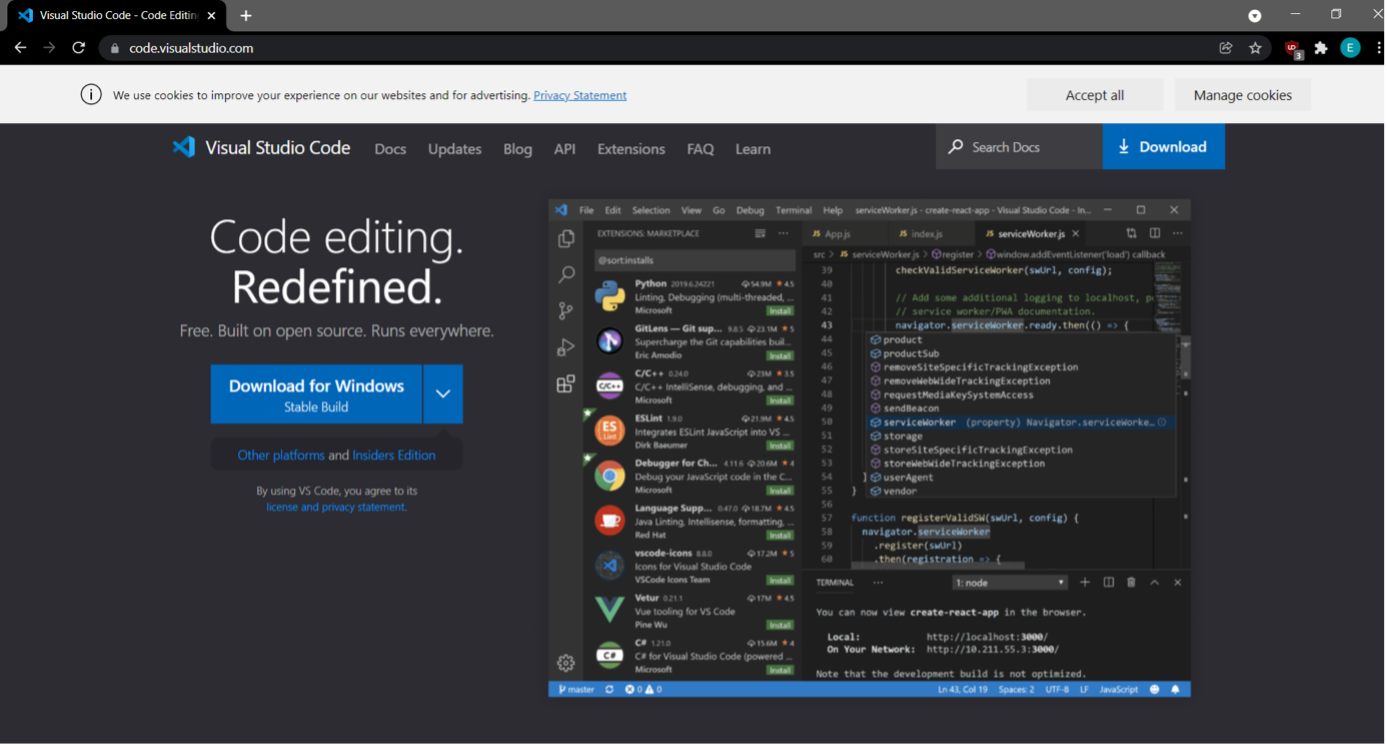Click the Visual Studio Code logo in site header
1387x748 pixels.
pyautogui.click(x=184, y=148)
